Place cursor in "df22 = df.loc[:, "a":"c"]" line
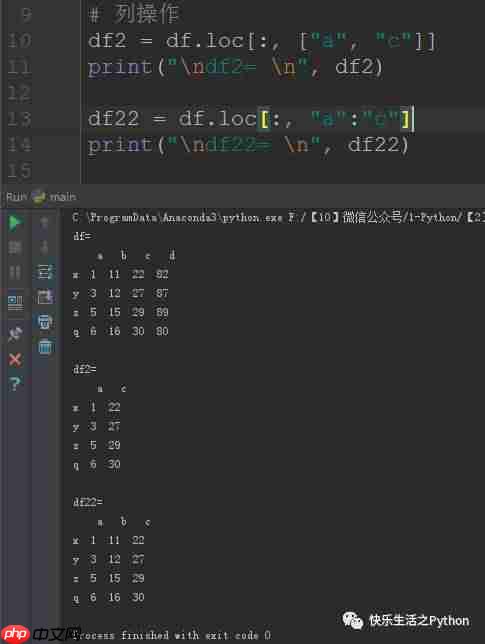 pos(251,119)
